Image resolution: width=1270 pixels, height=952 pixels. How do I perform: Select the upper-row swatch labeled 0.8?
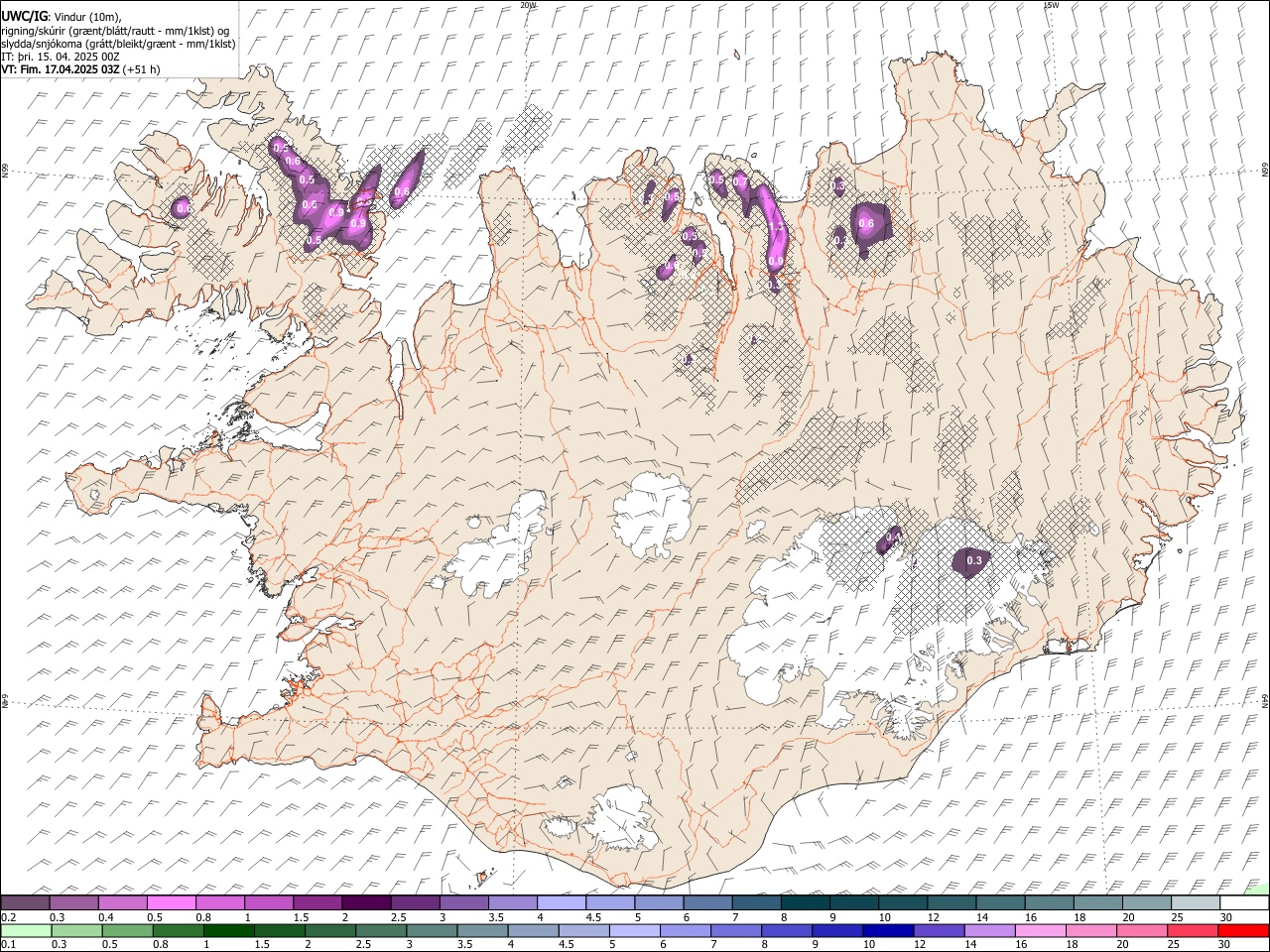point(219,903)
